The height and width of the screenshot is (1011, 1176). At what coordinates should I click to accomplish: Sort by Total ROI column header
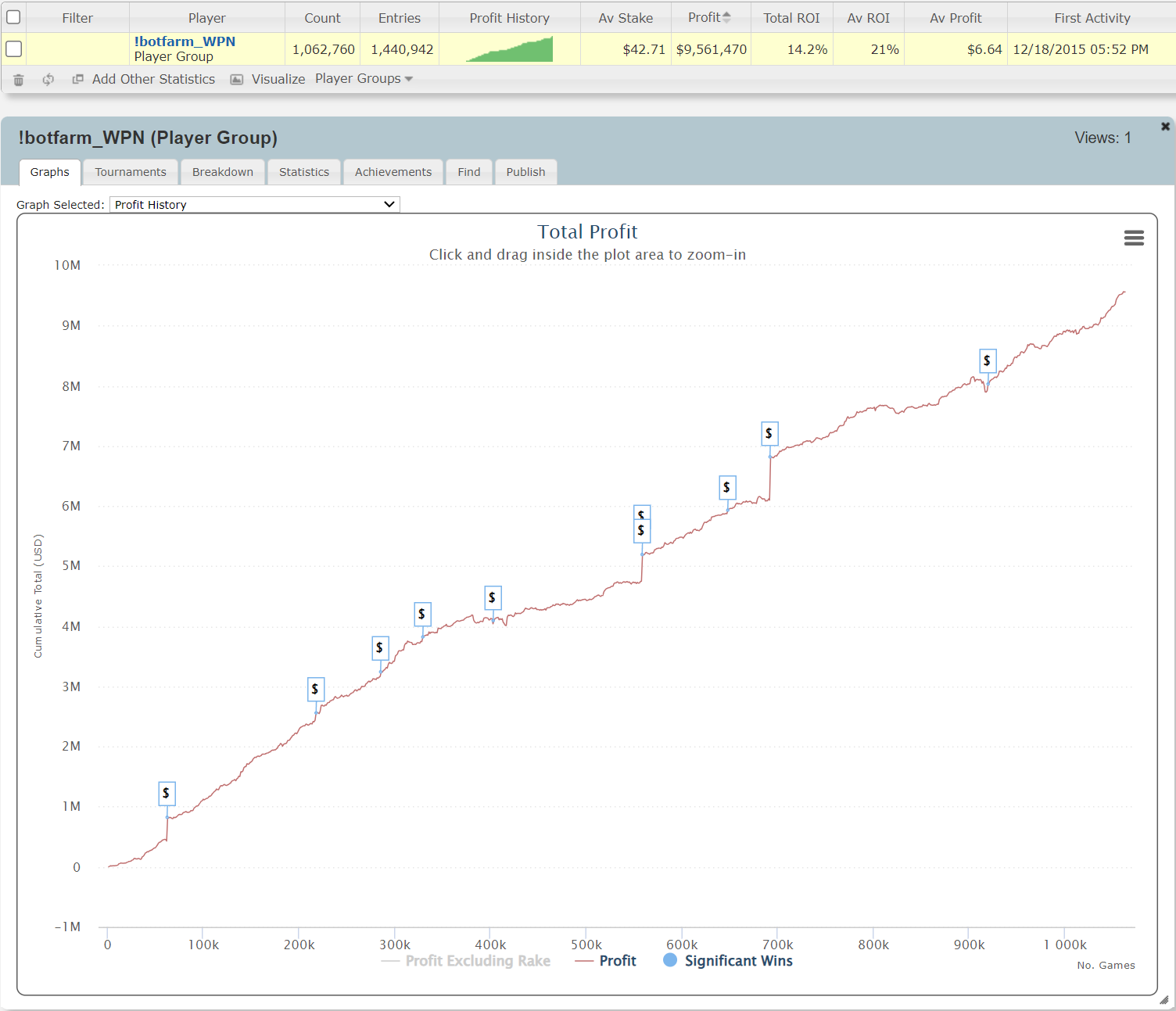point(791,18)
